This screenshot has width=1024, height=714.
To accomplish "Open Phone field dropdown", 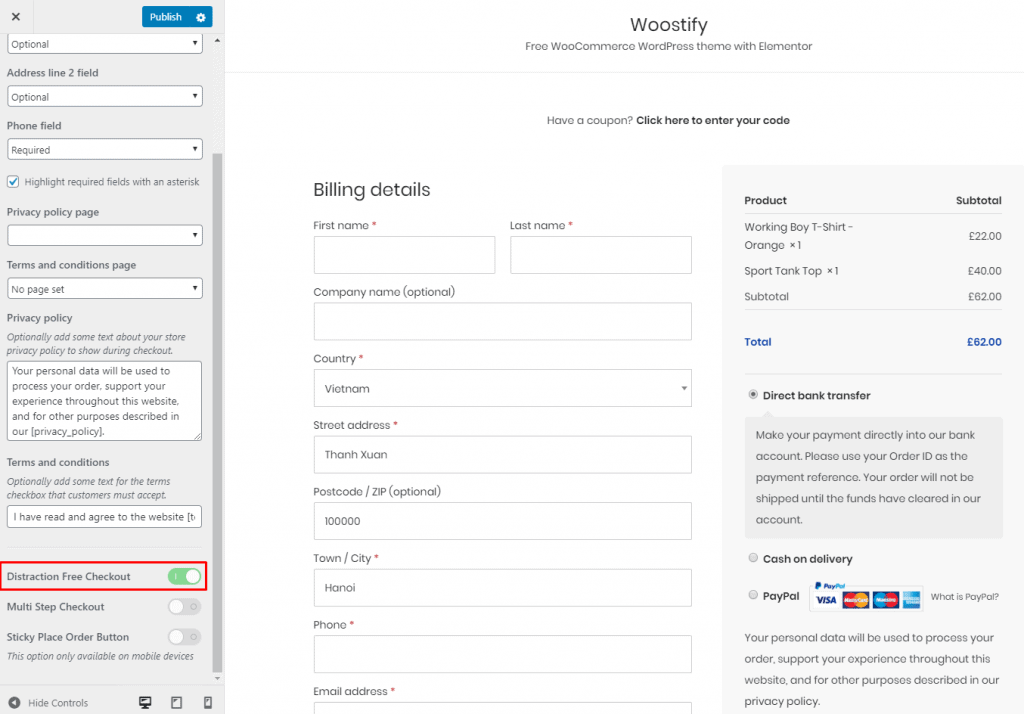I will point(104,150).
